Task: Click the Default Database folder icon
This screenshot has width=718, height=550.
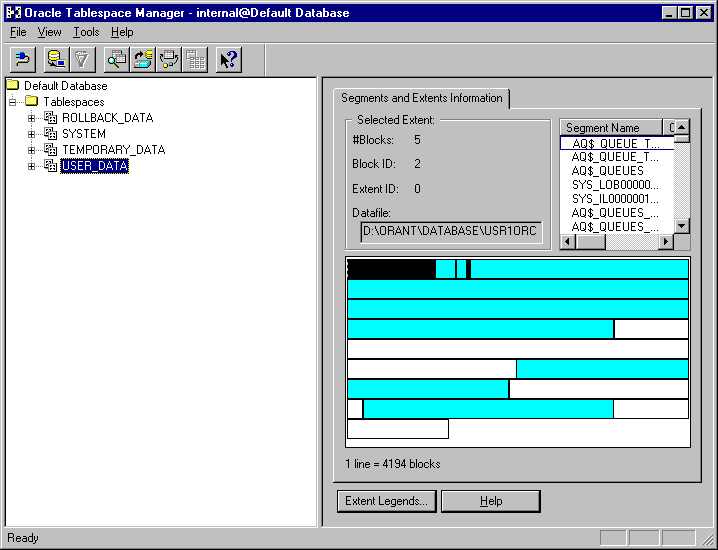Action: click(13, 85)
